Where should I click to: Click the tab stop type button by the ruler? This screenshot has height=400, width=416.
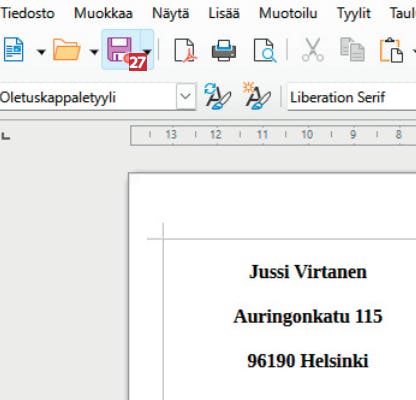[6, 136]
